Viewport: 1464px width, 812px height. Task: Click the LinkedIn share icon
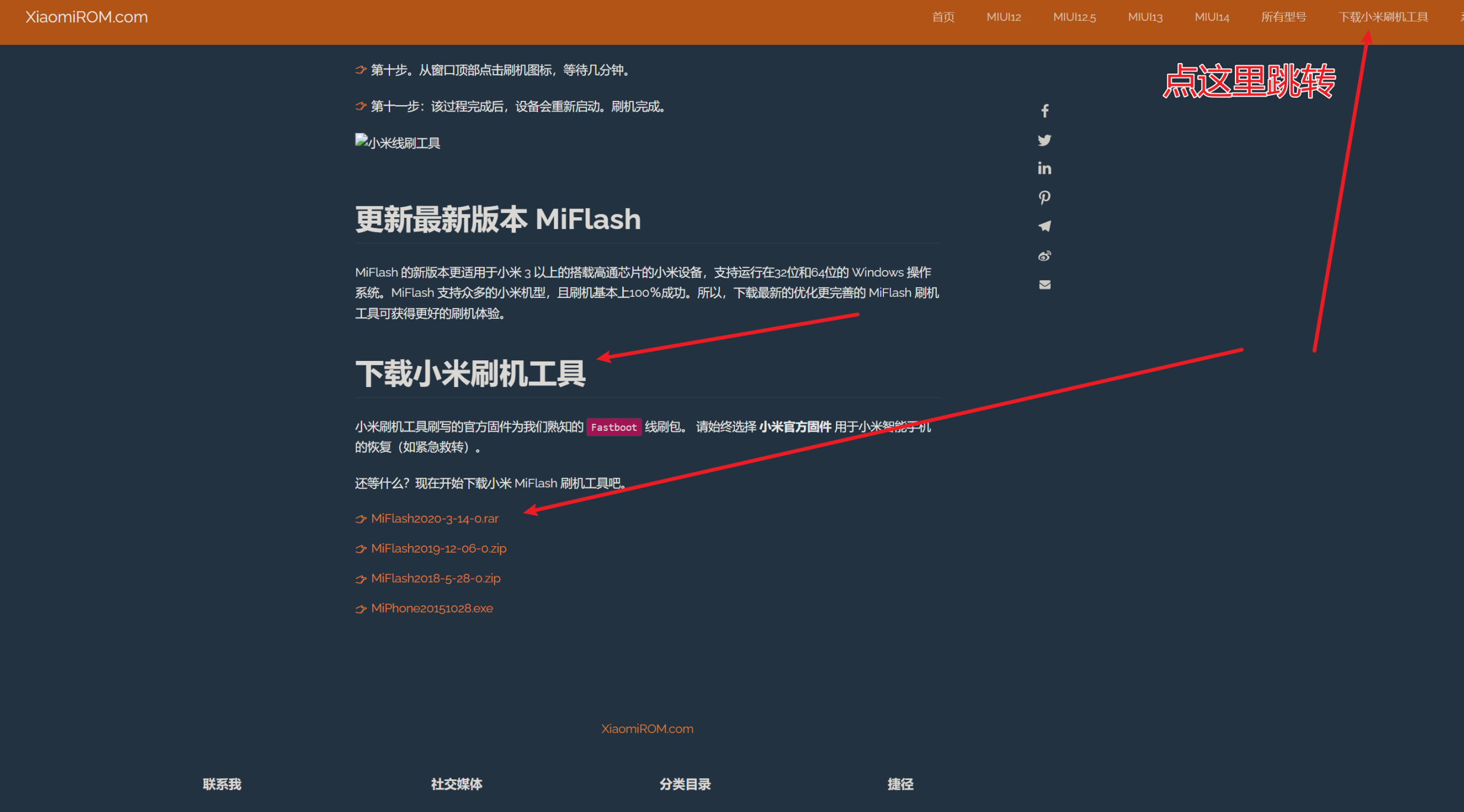(x=1045, y=169)
